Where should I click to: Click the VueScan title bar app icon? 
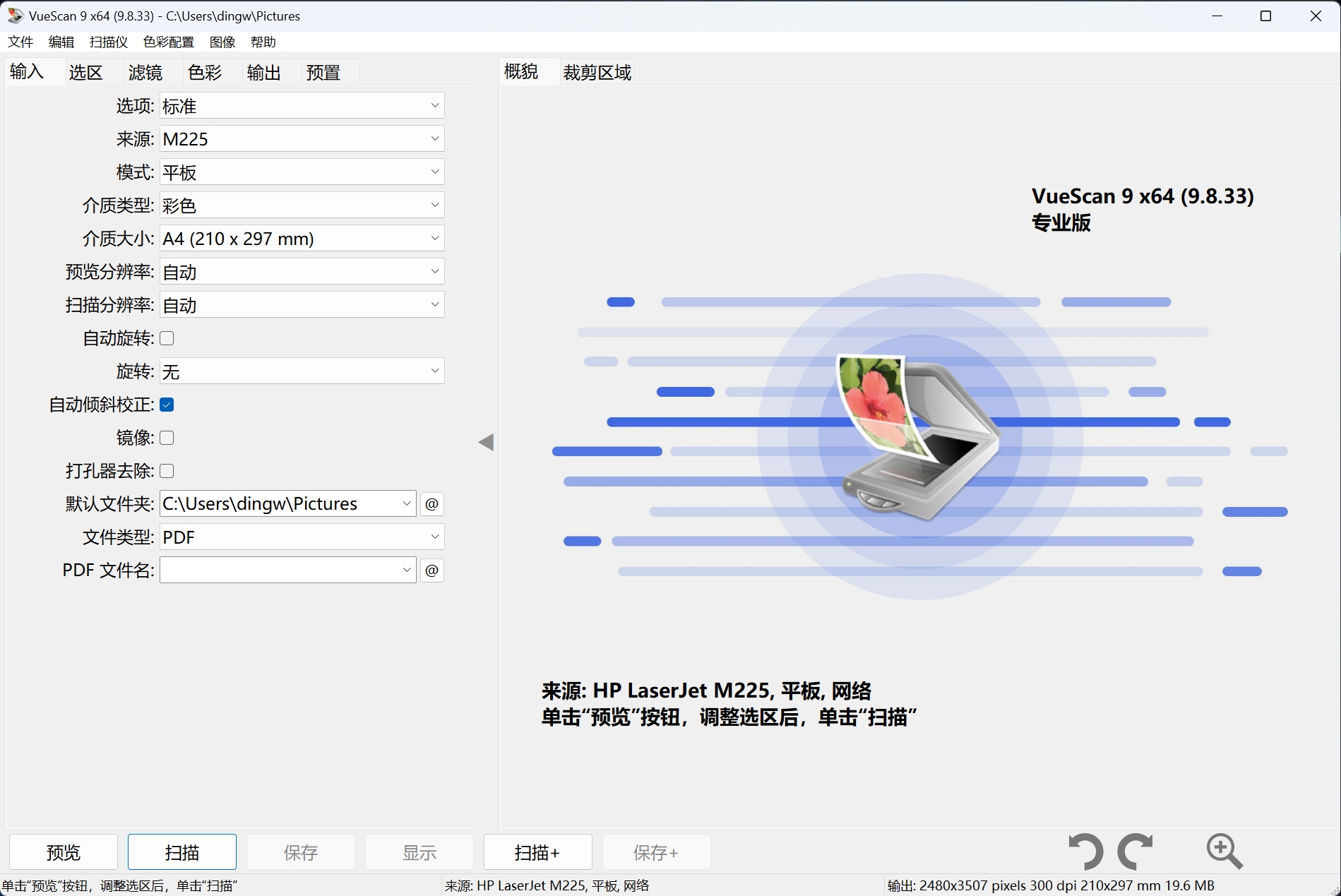[15, 16]
